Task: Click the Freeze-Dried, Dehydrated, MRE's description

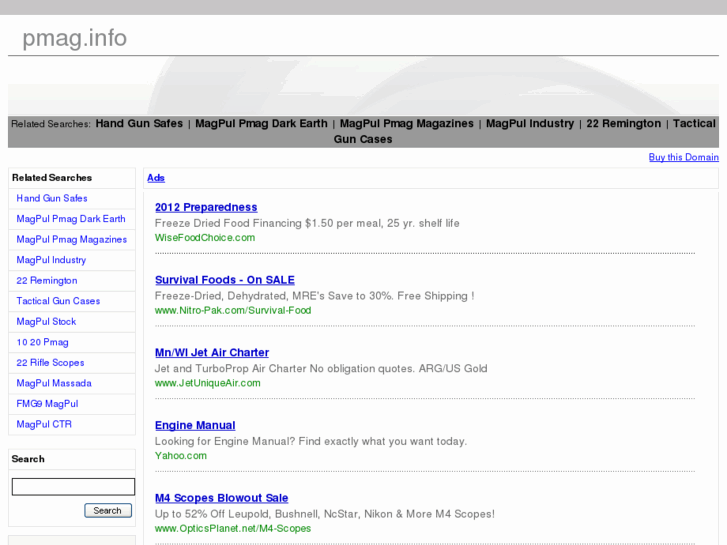Action: coord(314,296)
